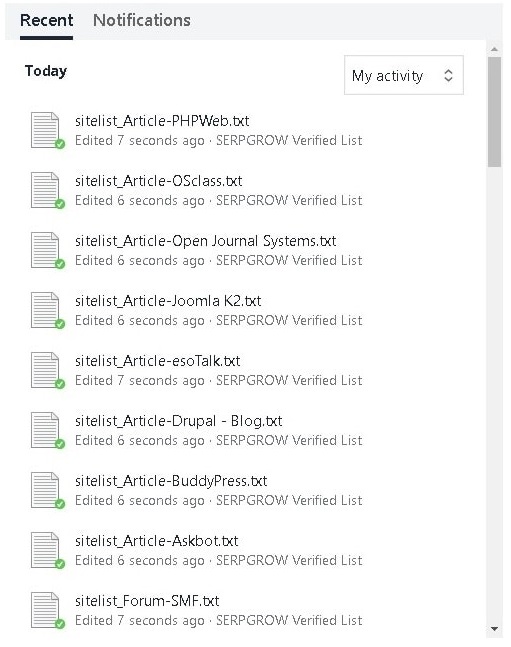
Task: Click the sitelist_Article-OSclass.txt document icon
Action: (x=46, y=190)
